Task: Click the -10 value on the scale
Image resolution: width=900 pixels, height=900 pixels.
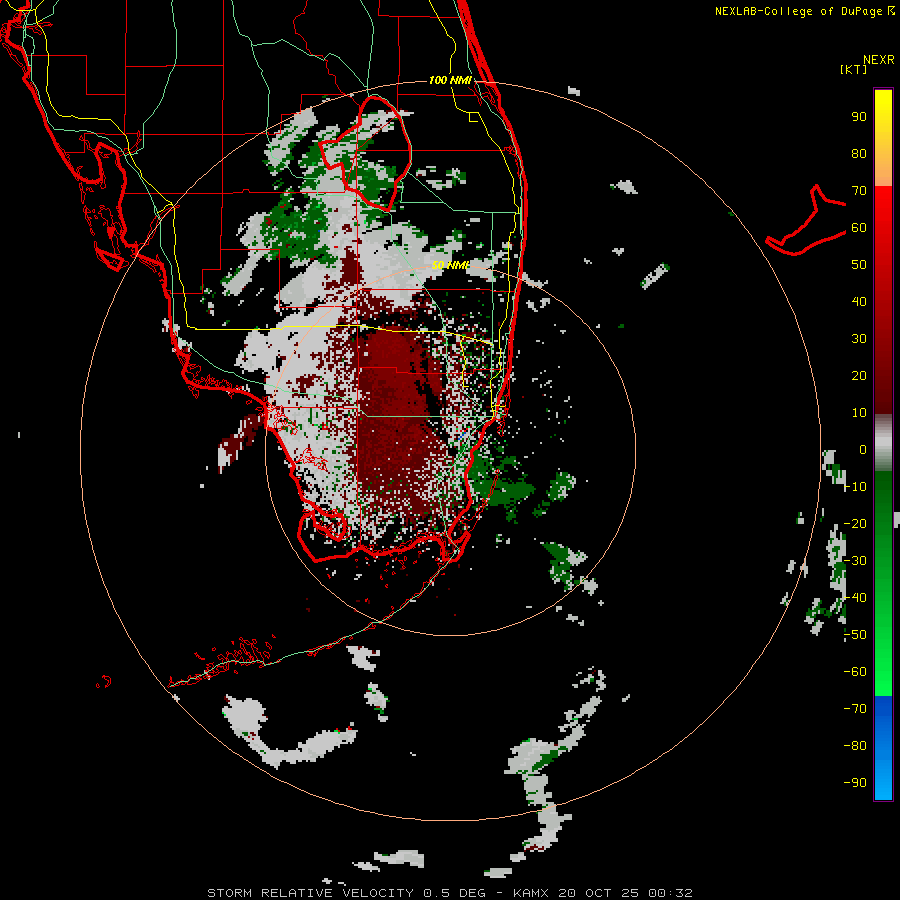Action: (x=855, y=487)
